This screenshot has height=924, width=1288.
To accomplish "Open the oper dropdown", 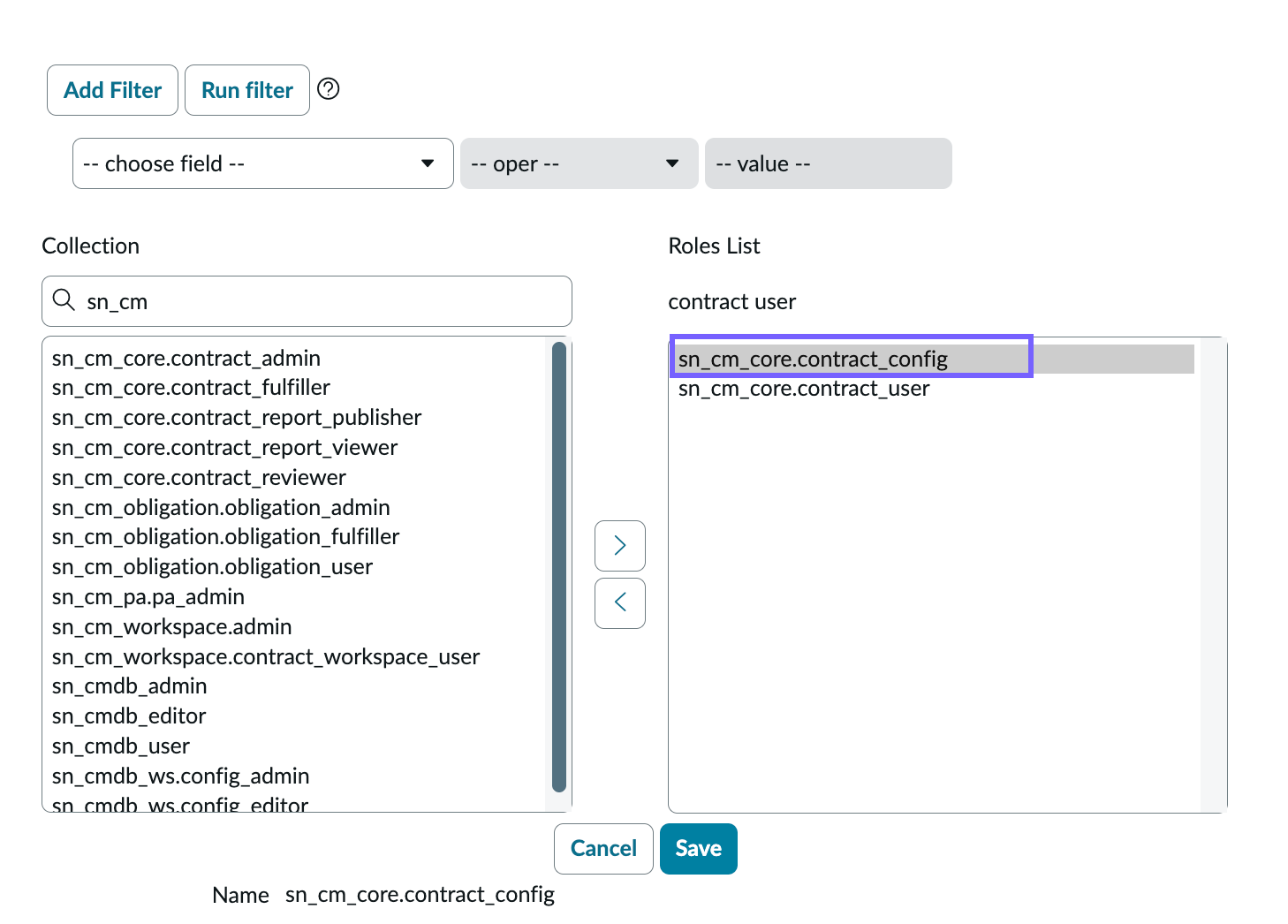I will click(580, 163).
